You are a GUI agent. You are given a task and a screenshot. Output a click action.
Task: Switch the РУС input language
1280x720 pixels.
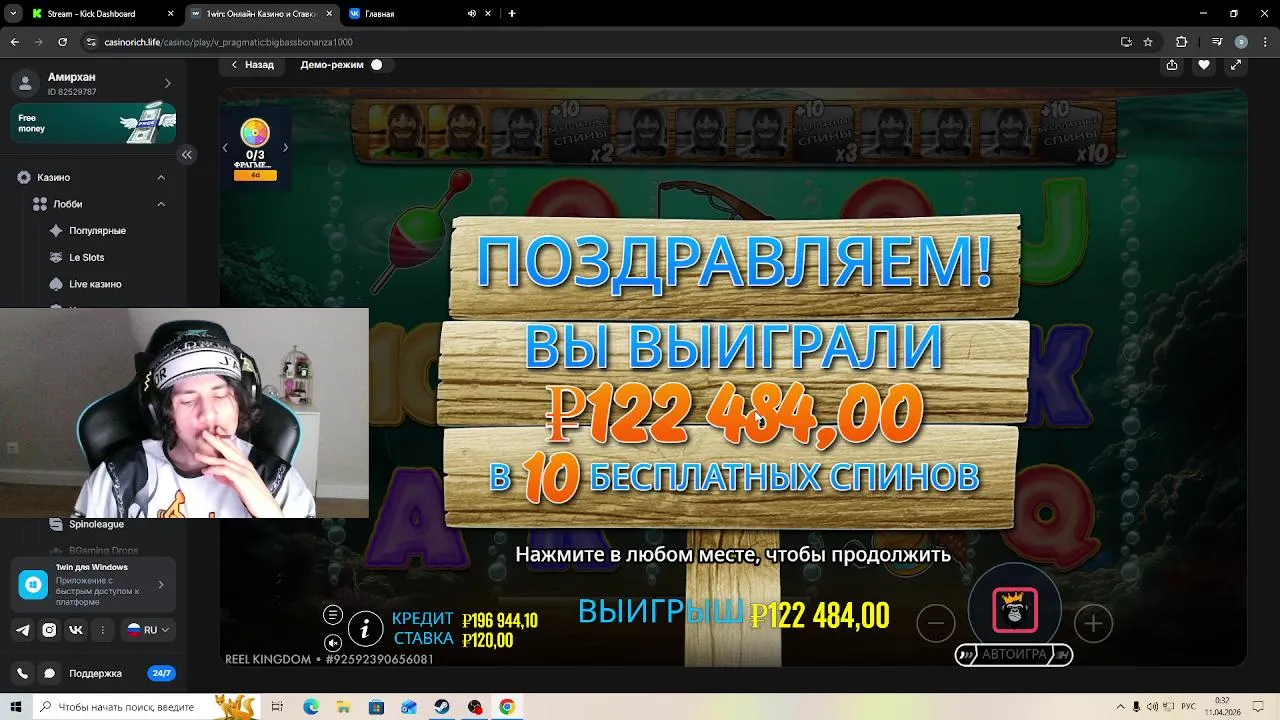1189,707
